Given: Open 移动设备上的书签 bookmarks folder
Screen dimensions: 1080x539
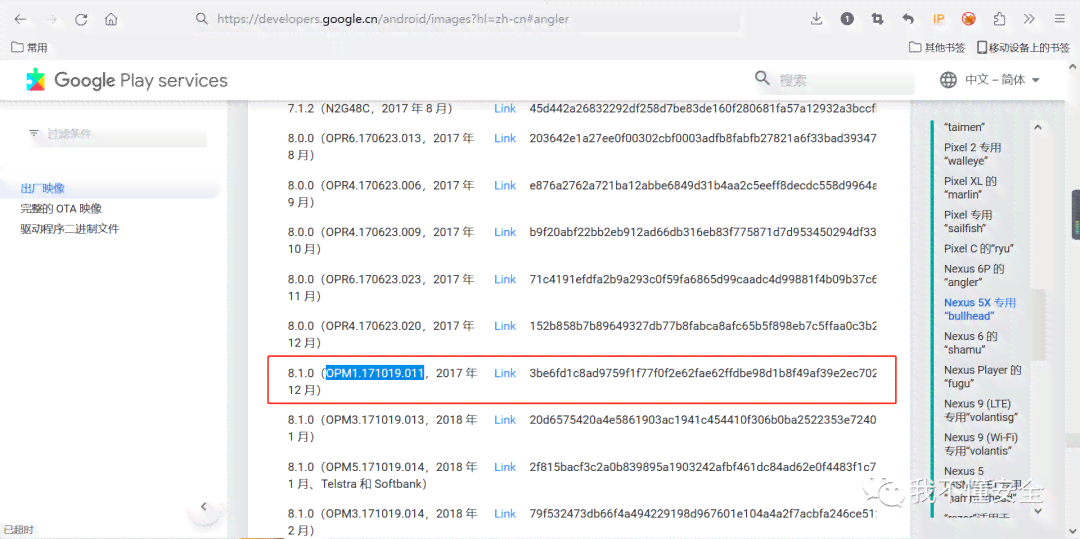Looking at the screenshot, I should pyautogui.click(x=1024, y=47).
